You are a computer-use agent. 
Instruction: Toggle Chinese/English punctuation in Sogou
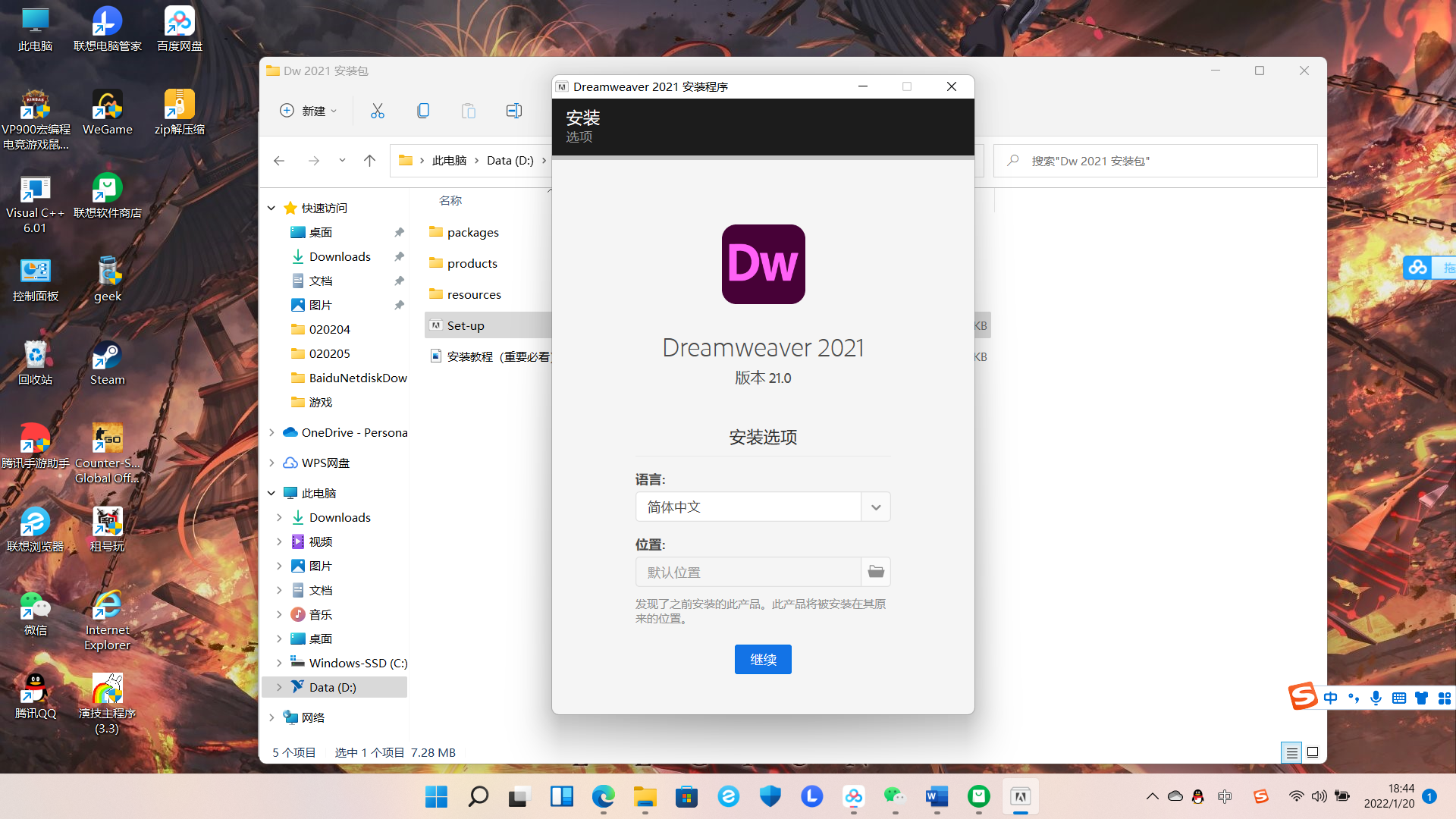click(x=1353, y=698)
